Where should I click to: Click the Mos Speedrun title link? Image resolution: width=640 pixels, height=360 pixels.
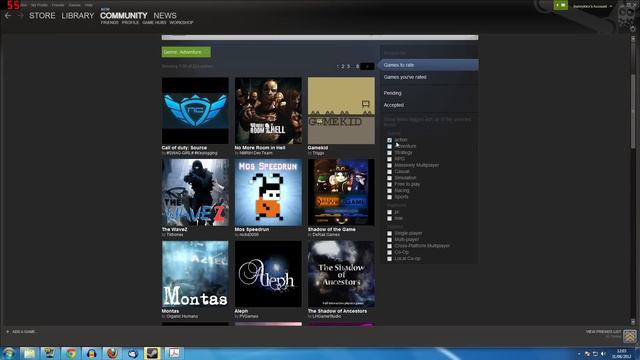(252, 229)
